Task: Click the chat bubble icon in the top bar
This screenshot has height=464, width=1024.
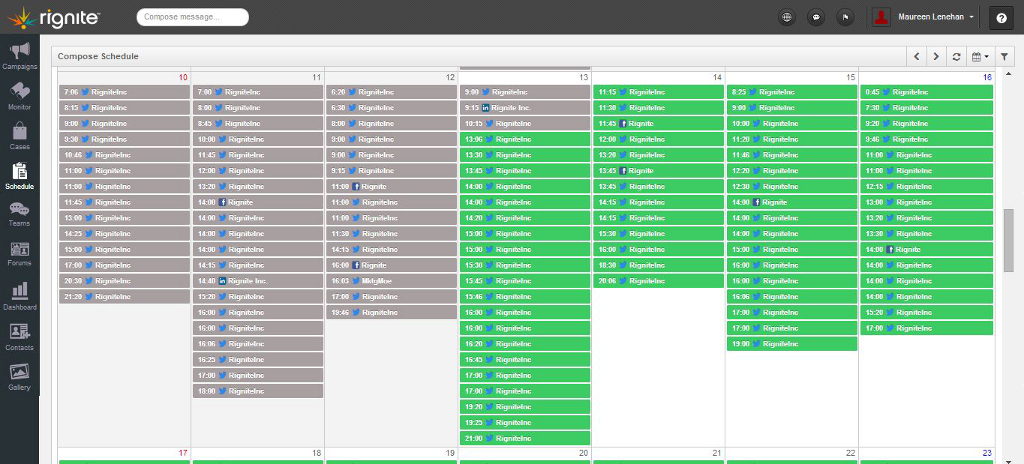Action: coord(816,18)
